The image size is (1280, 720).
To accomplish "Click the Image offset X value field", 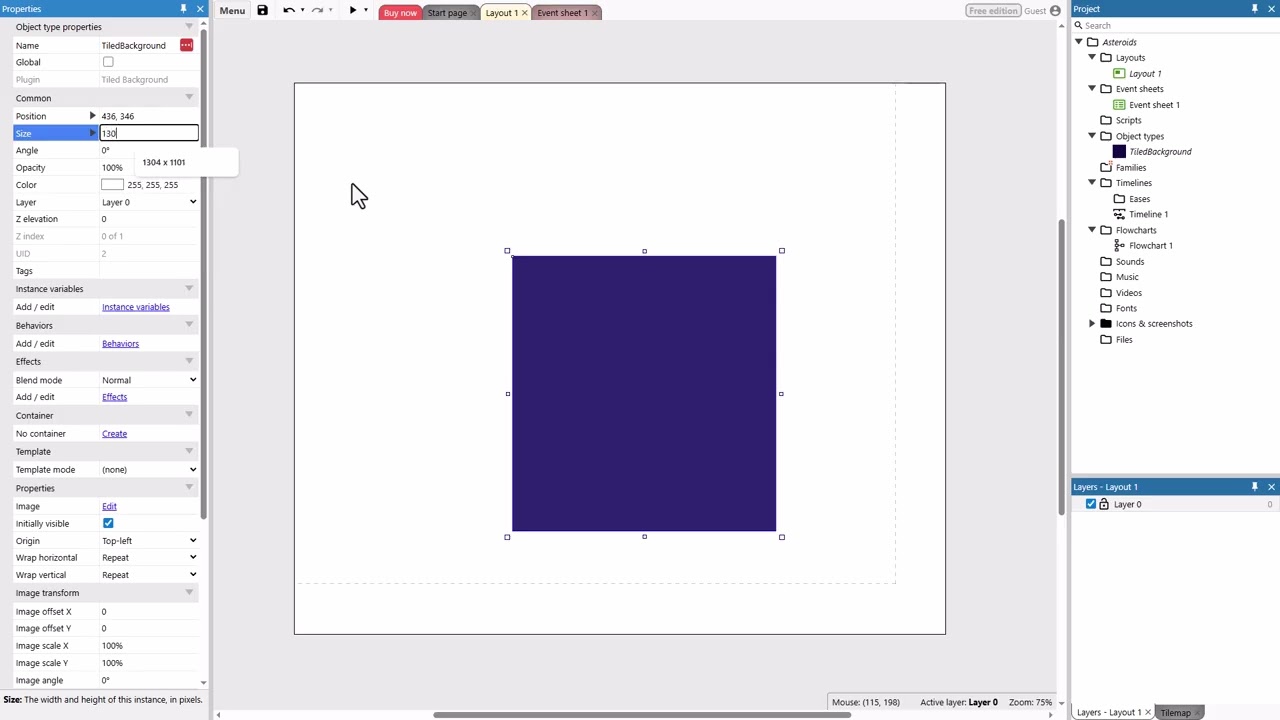I will point(148,612).
